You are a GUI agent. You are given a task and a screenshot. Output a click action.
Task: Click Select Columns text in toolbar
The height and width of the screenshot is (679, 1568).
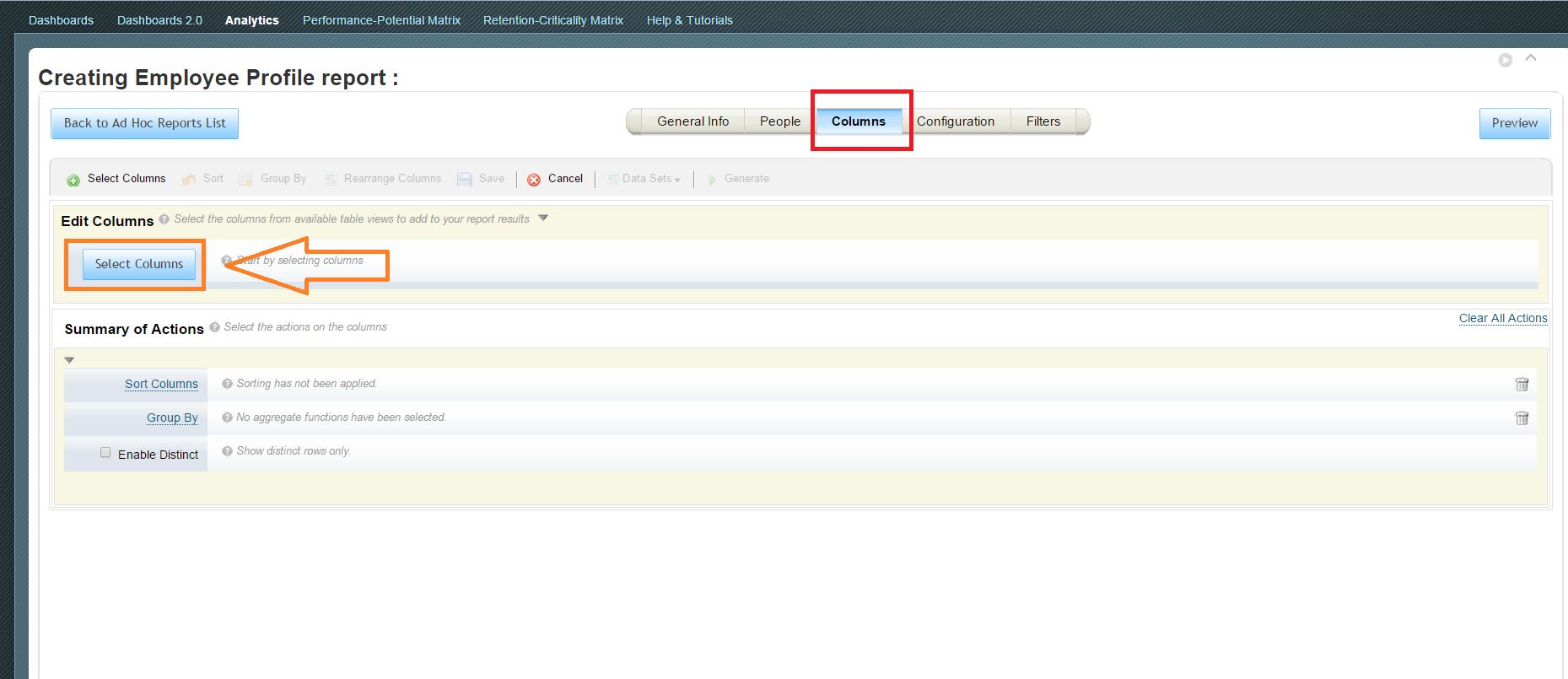tap(127, 179)
